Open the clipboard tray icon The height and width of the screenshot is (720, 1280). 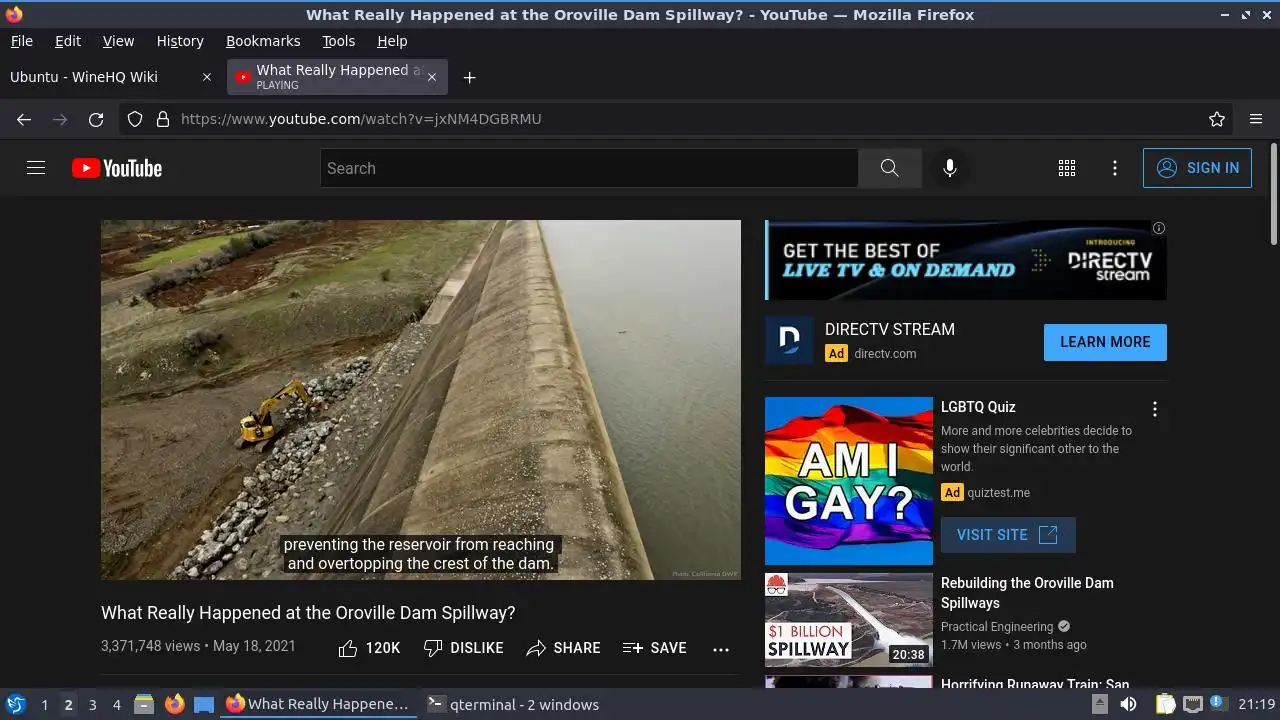(x=1166, y=705)
